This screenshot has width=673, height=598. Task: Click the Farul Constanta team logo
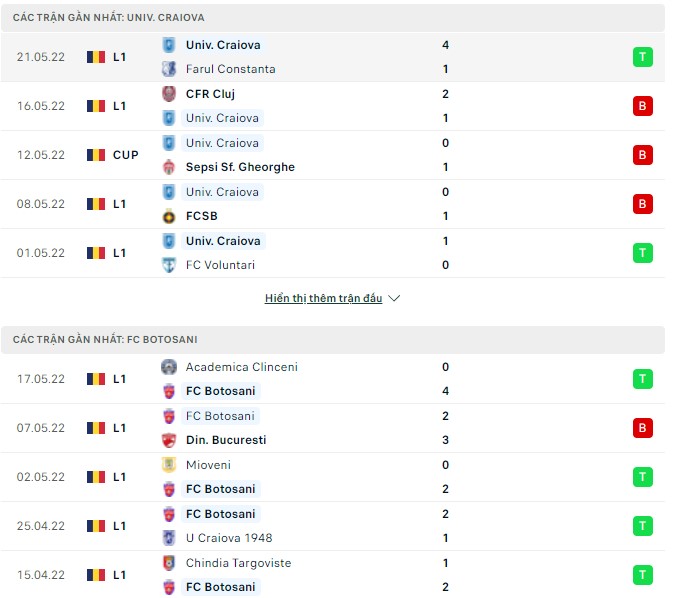[x=169, y=69]
